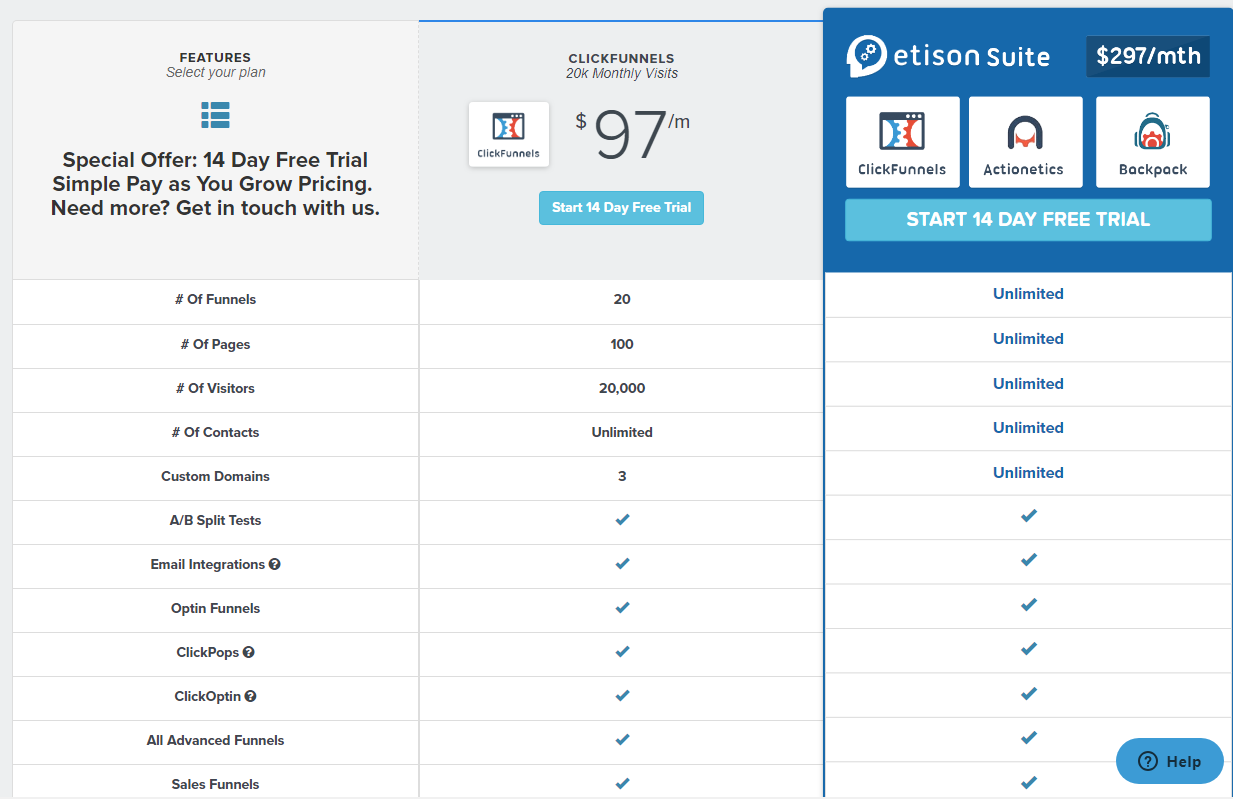
Task: Click ClickFunnels 'Unlimited' value for contacts
Action: [622, 432]
